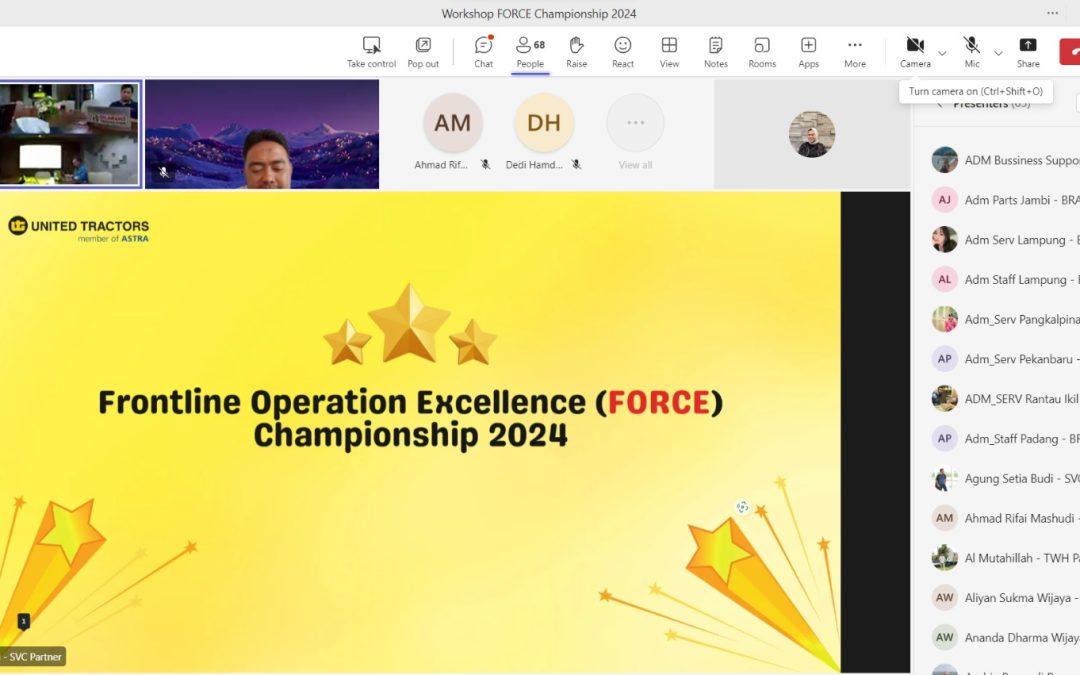The width and height of the screenshot is (1080, 675).
Task: Open breakout Rooms
Action: pos(762,52)
